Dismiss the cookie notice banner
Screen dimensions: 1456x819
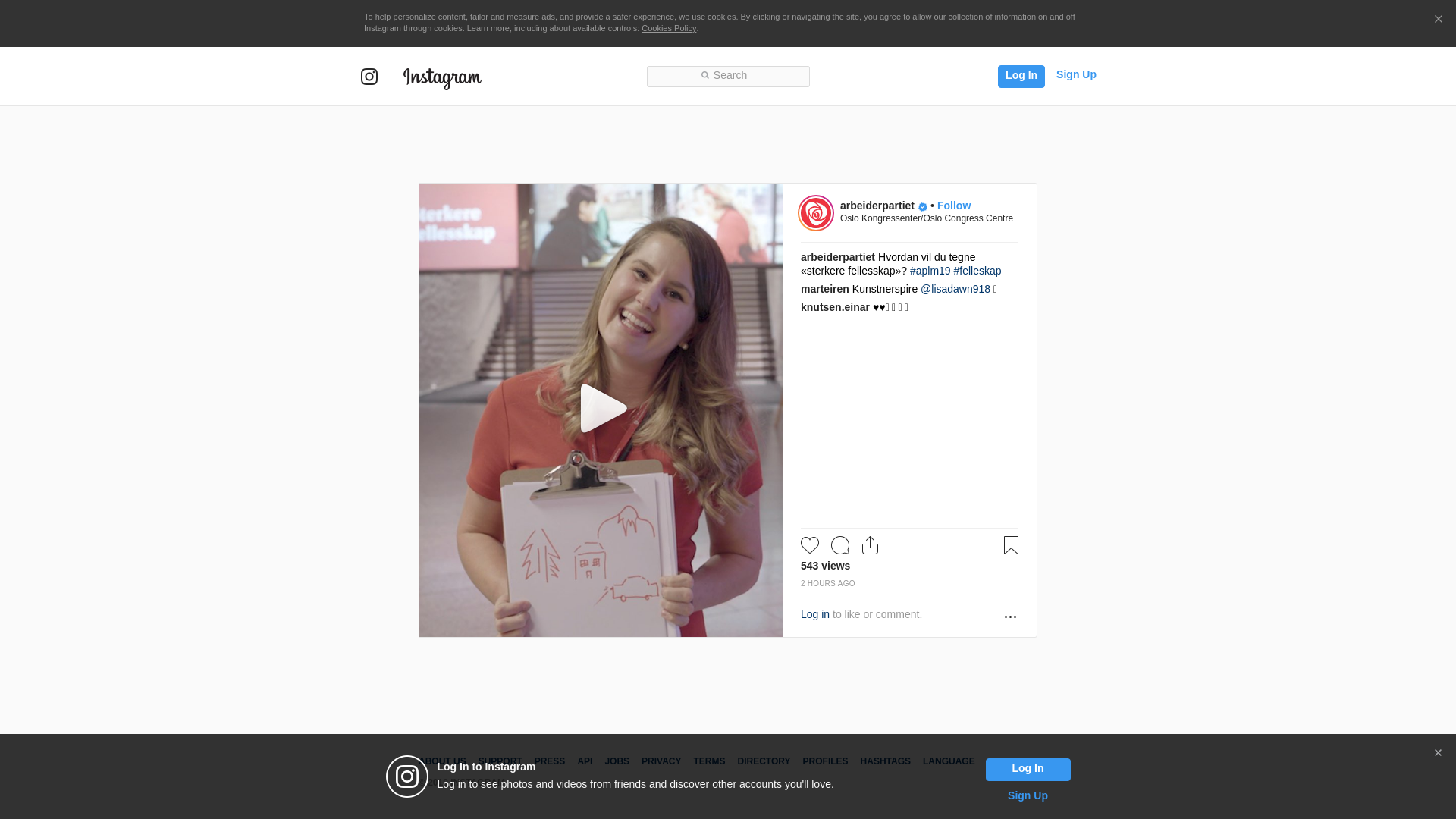click(x=1438, y=20)
